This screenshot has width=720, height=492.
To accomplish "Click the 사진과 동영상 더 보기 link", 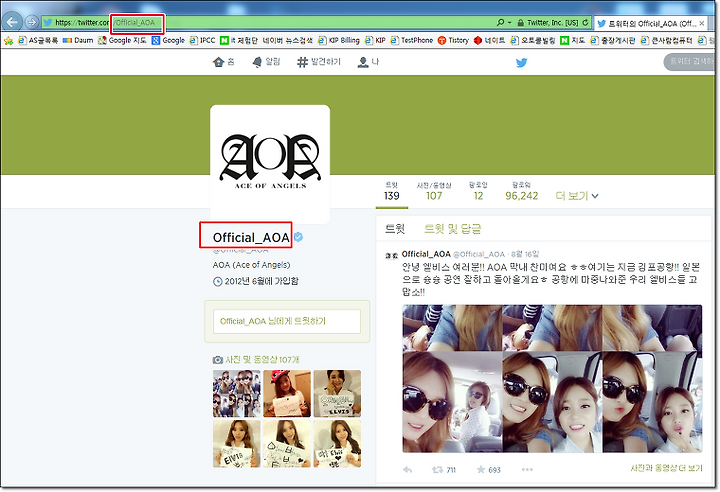I will (666, 468).
